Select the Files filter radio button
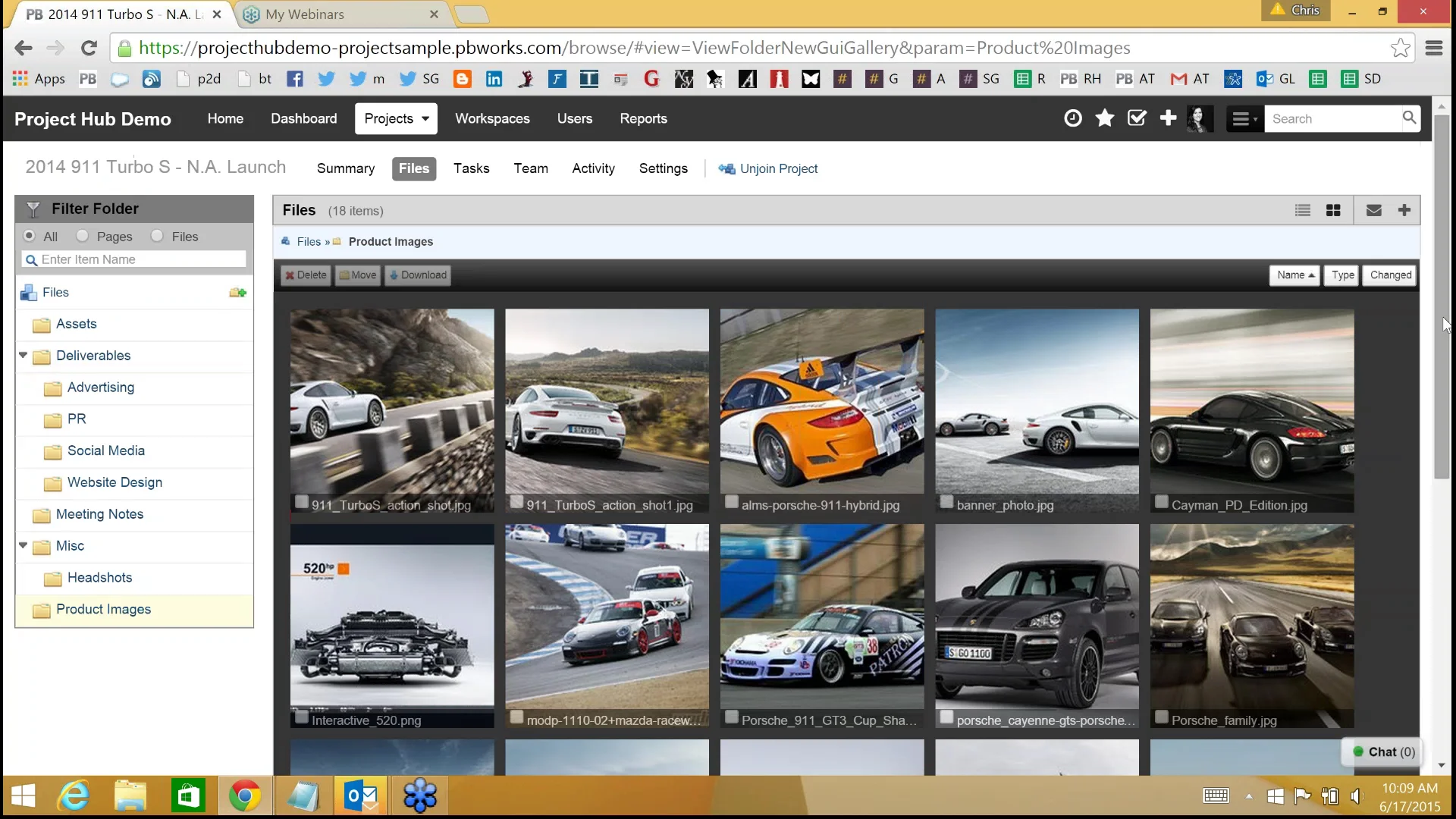This screenshot has width=1456, height=819. pos(157,236)
